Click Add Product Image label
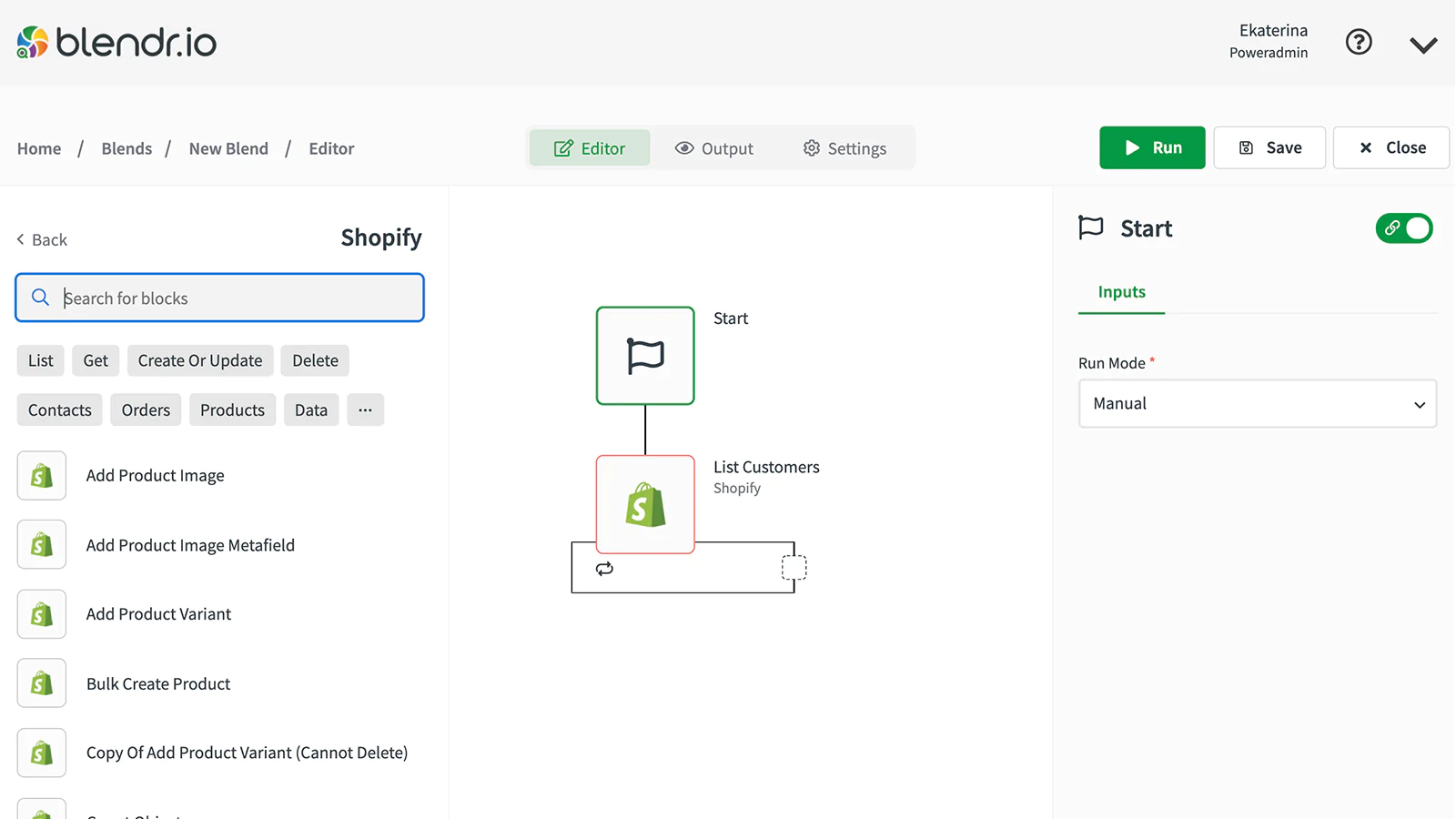 155,476
